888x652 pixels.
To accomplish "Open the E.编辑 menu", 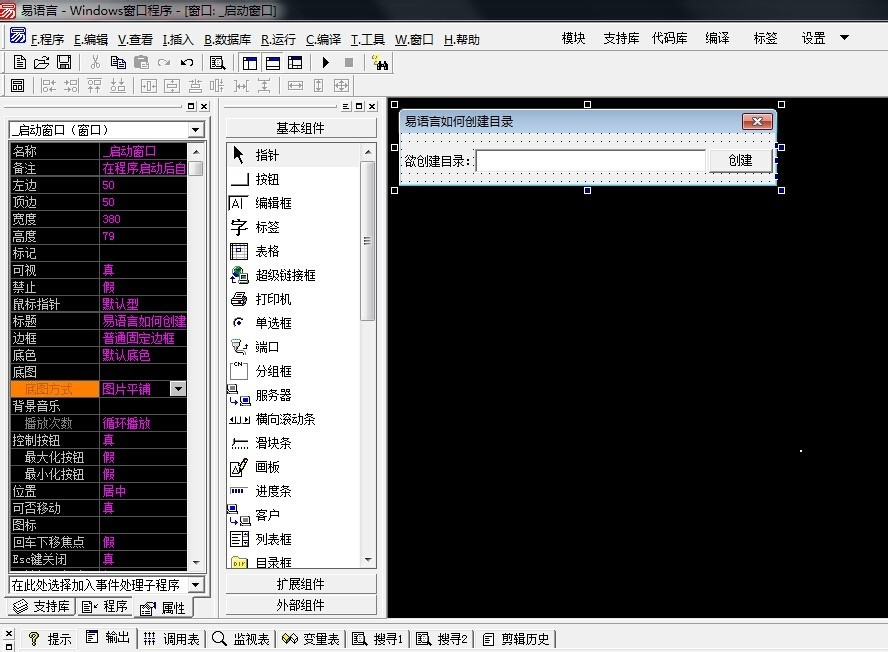I will click(x=91, y=39).
